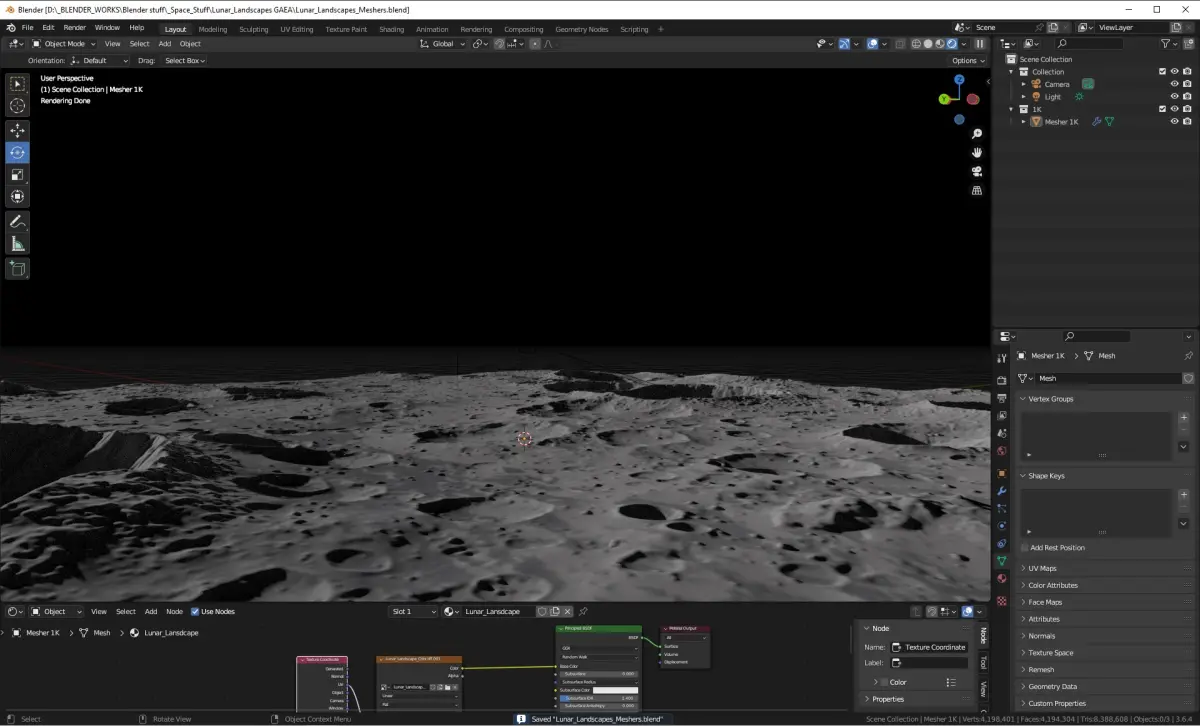Click the Texture Coordinate node name field

point(929,647)
